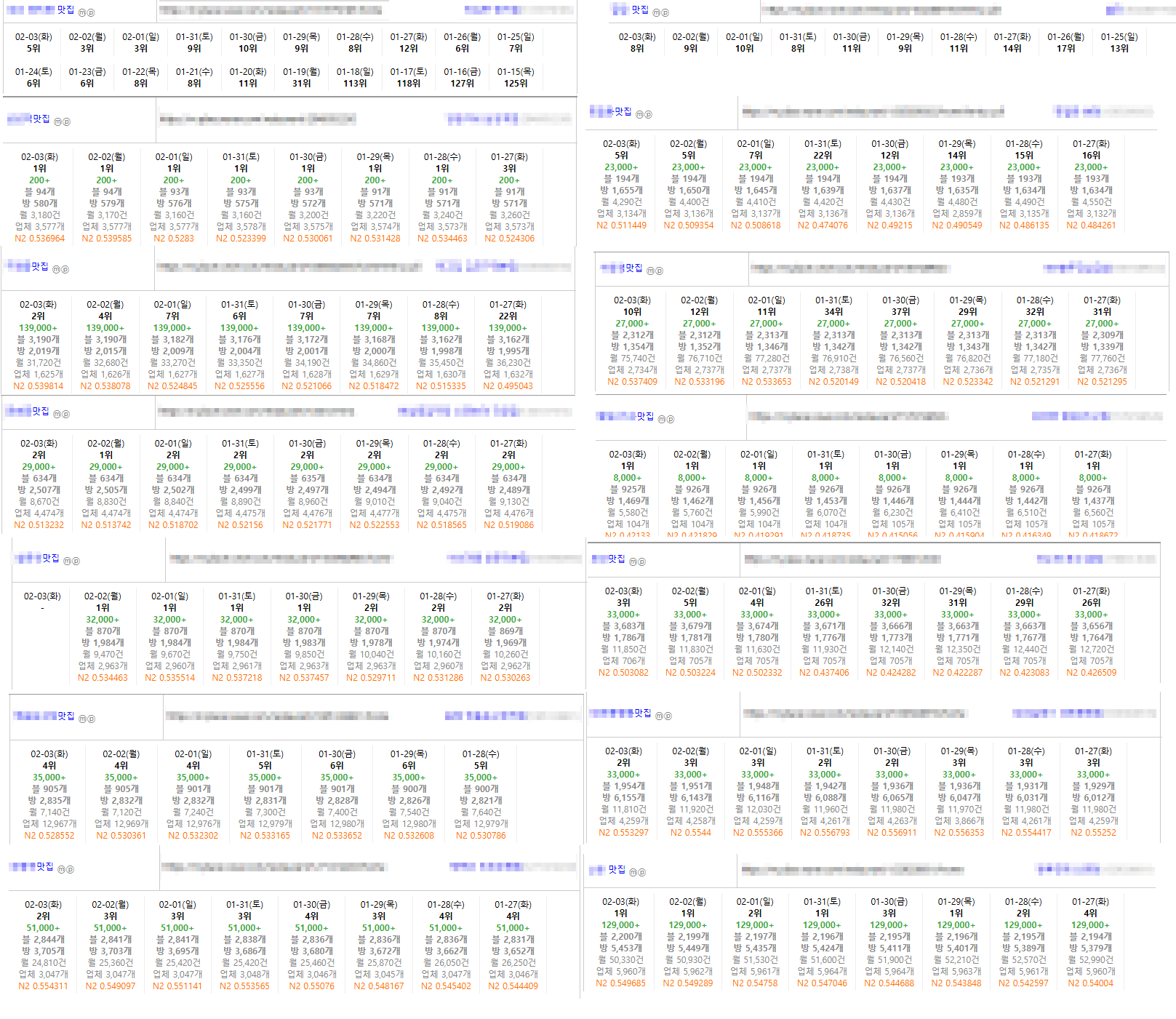
Task: Click the ⓜ icon beside the 200+ volume keyword
Action: tap(56, 121)
